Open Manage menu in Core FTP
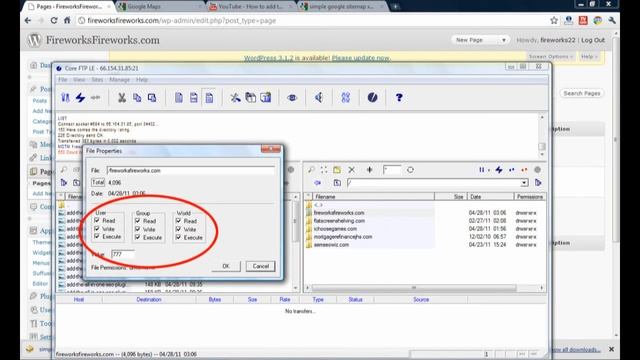The height and width of the screenshot is (360, 640). pyautogui.click(x=119, y=80)
